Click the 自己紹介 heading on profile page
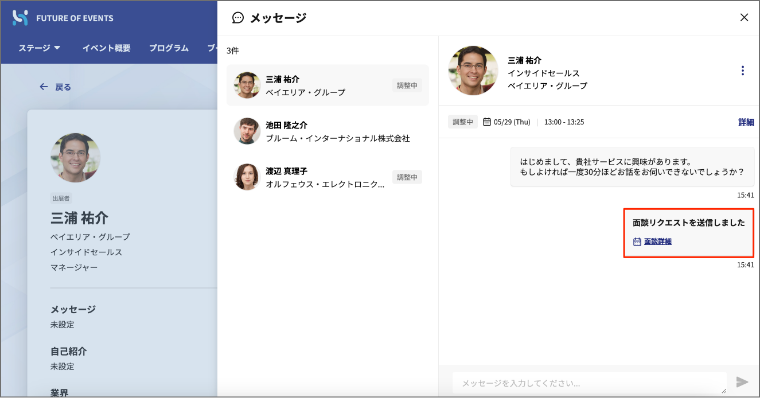The width and height of the screenshot is (760, 398). 69,351
